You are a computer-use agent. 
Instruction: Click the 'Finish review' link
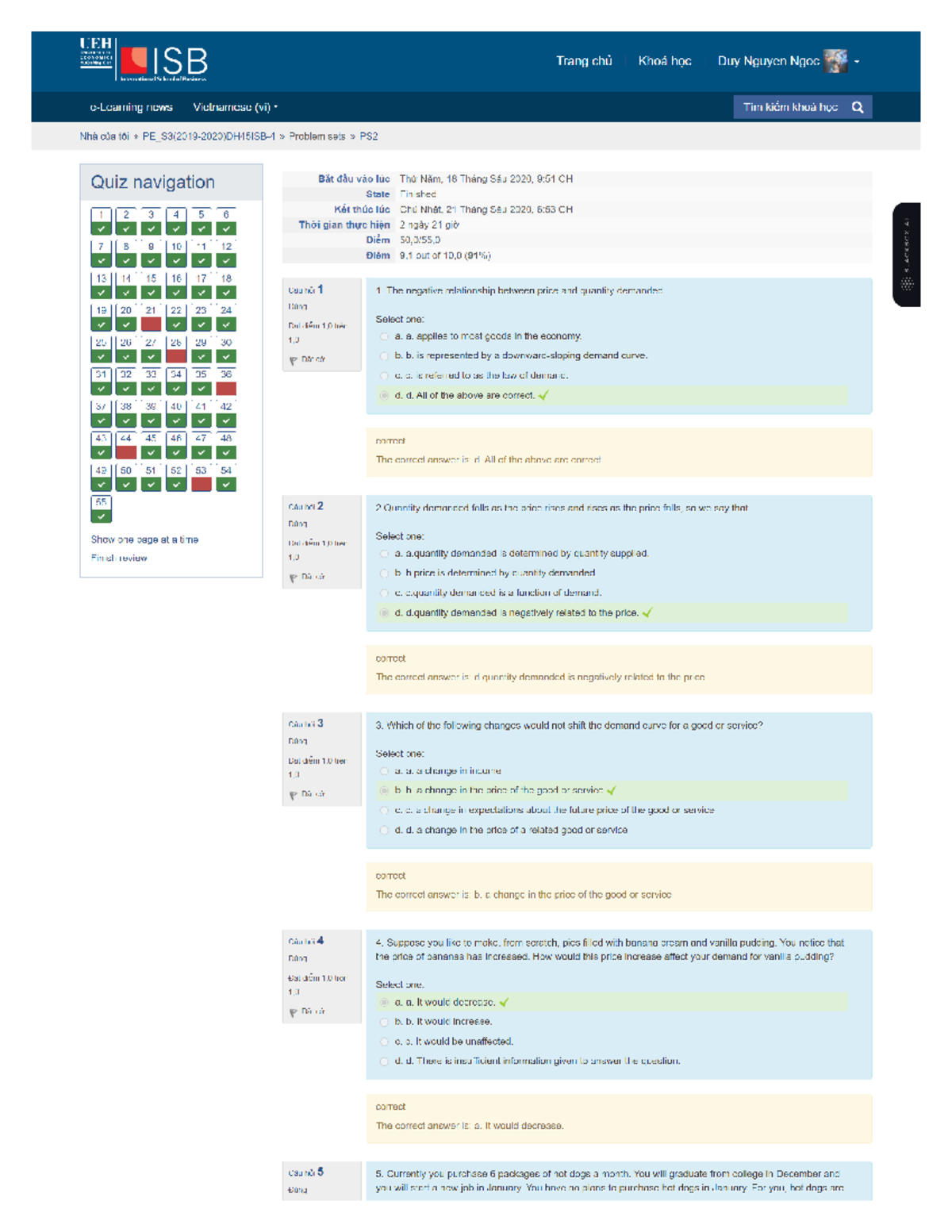tap(119, 557)
